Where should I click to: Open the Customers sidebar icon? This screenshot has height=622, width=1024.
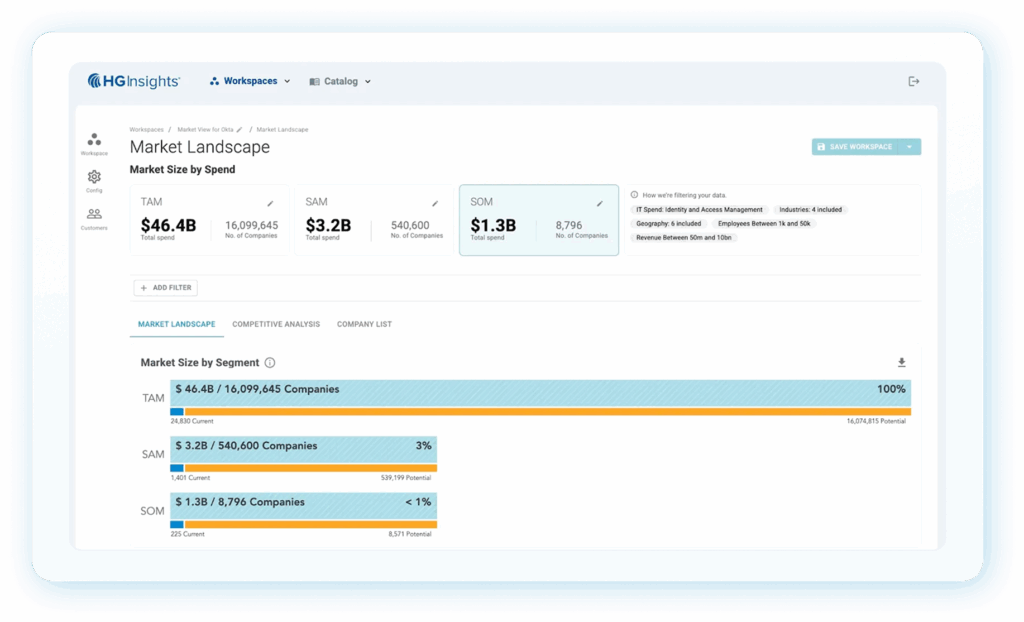(94, 214)
